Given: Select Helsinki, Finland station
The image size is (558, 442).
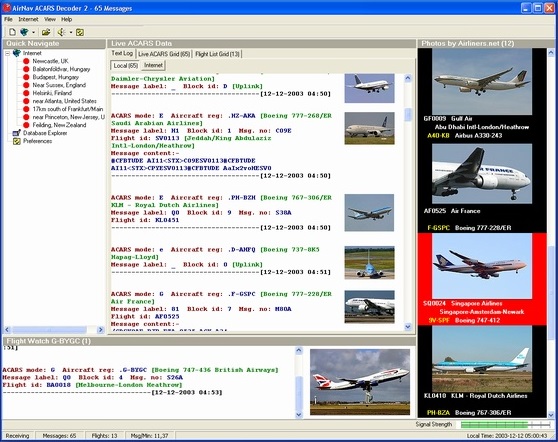Looking at the screenshot, I should 52,93.
